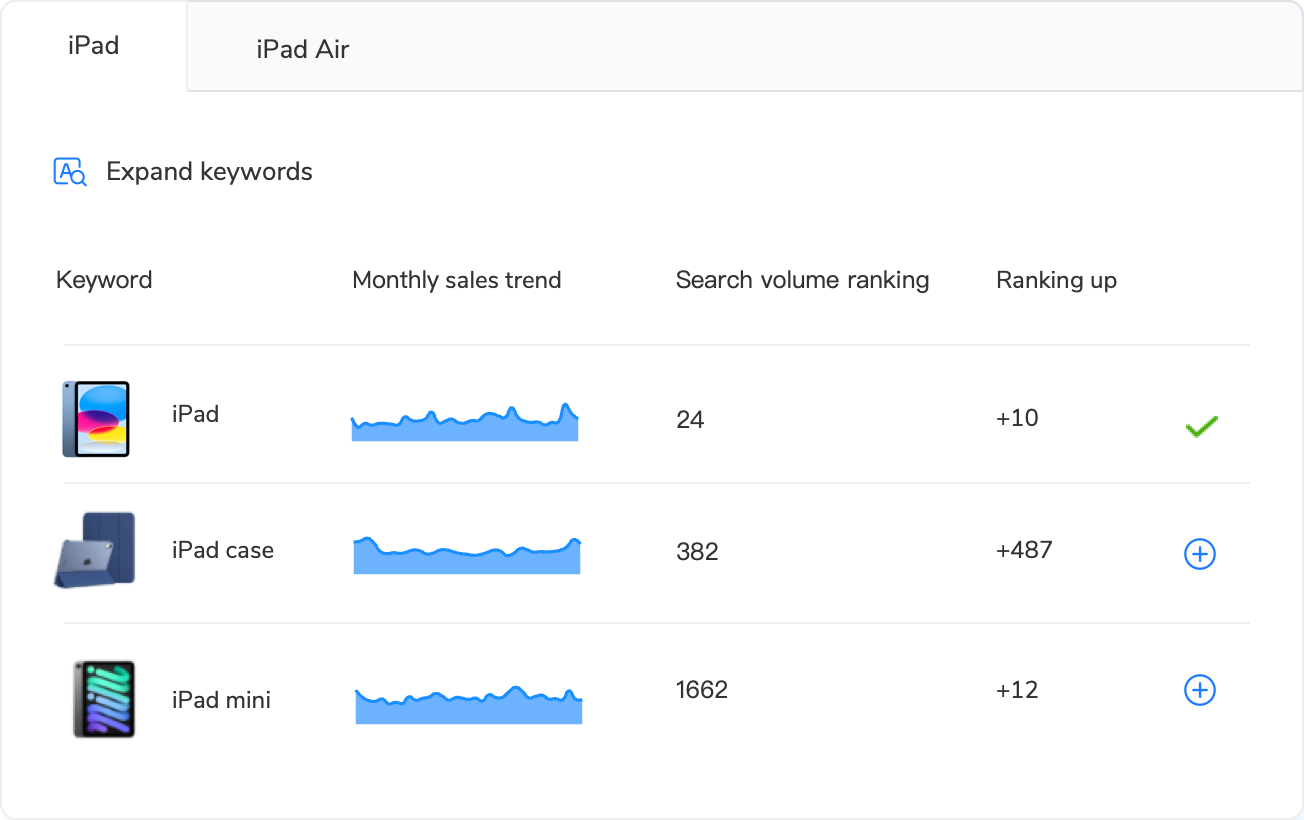Click the search volume 1662 for iPad mini
The image size is (1304, 820).
(702, 689)
